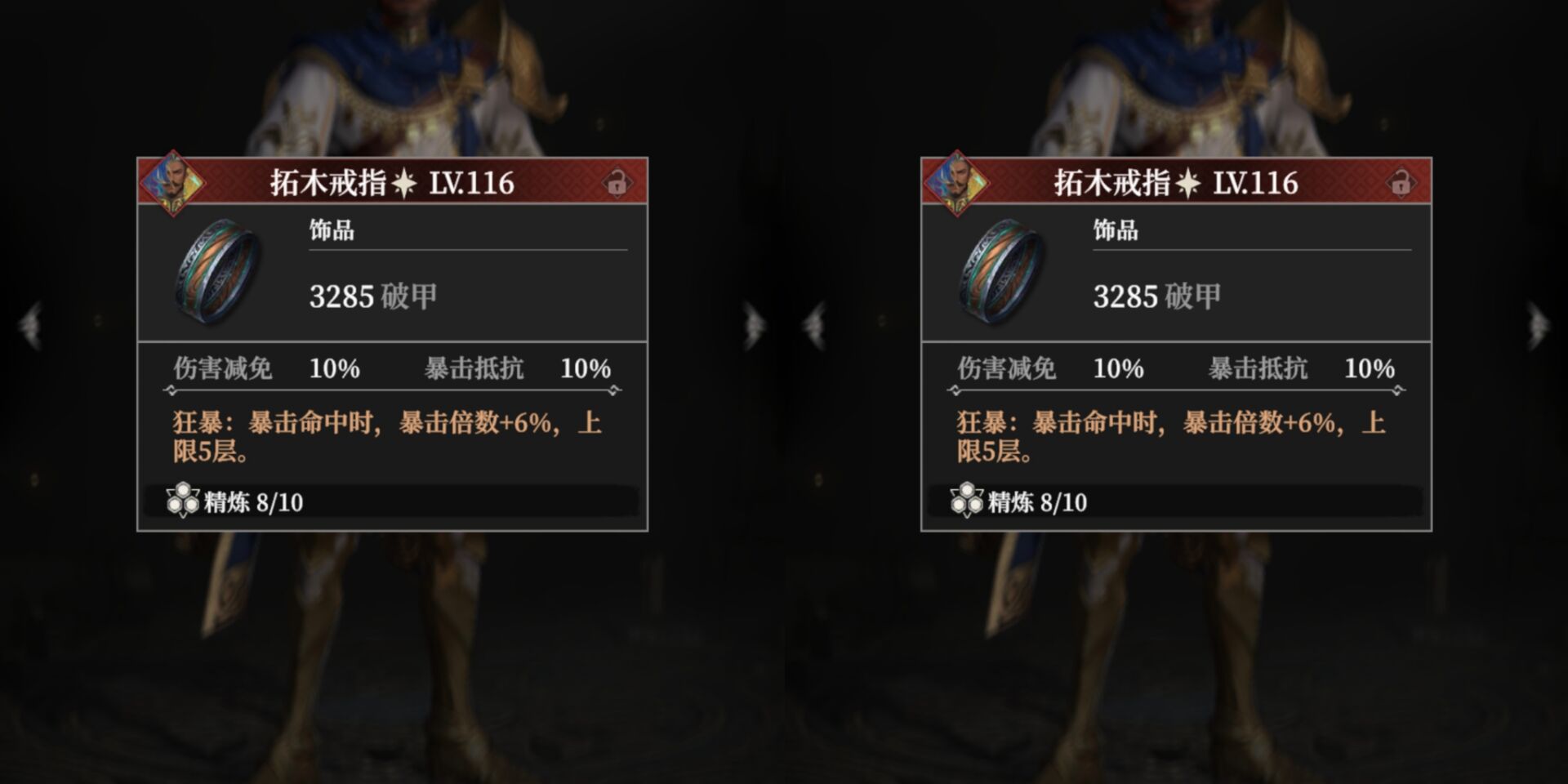Viewport: 1568px width, 784px height.
Task: Click the star icon after 拓木戒指 in right title
Action: click(1188, 184)
